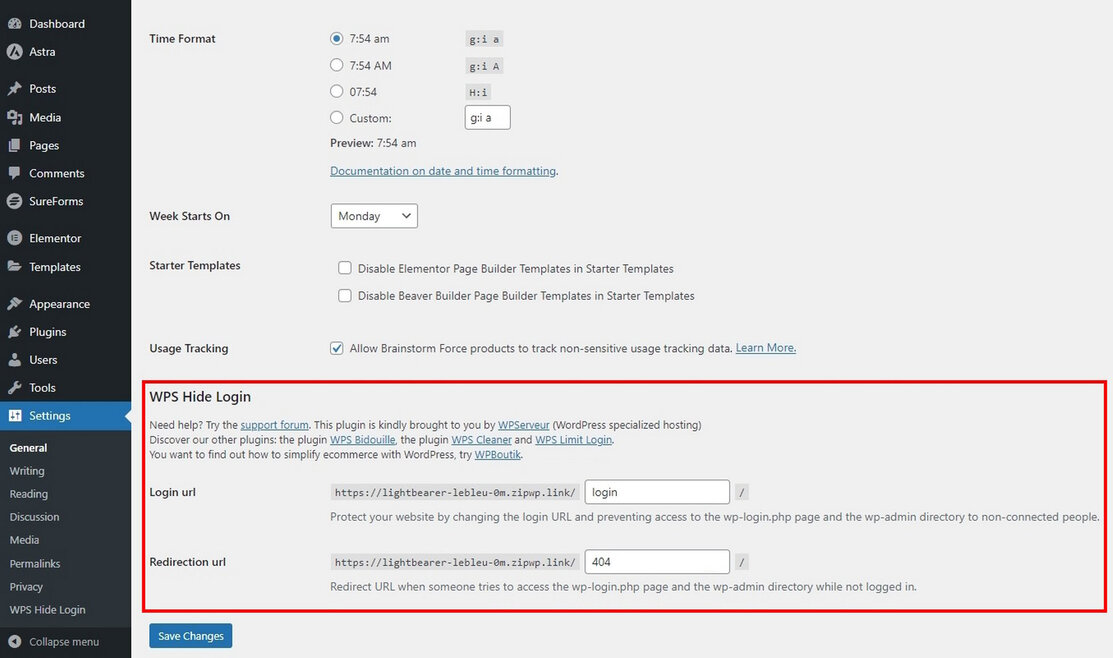Click the Templates folder icon

(14, 267)
